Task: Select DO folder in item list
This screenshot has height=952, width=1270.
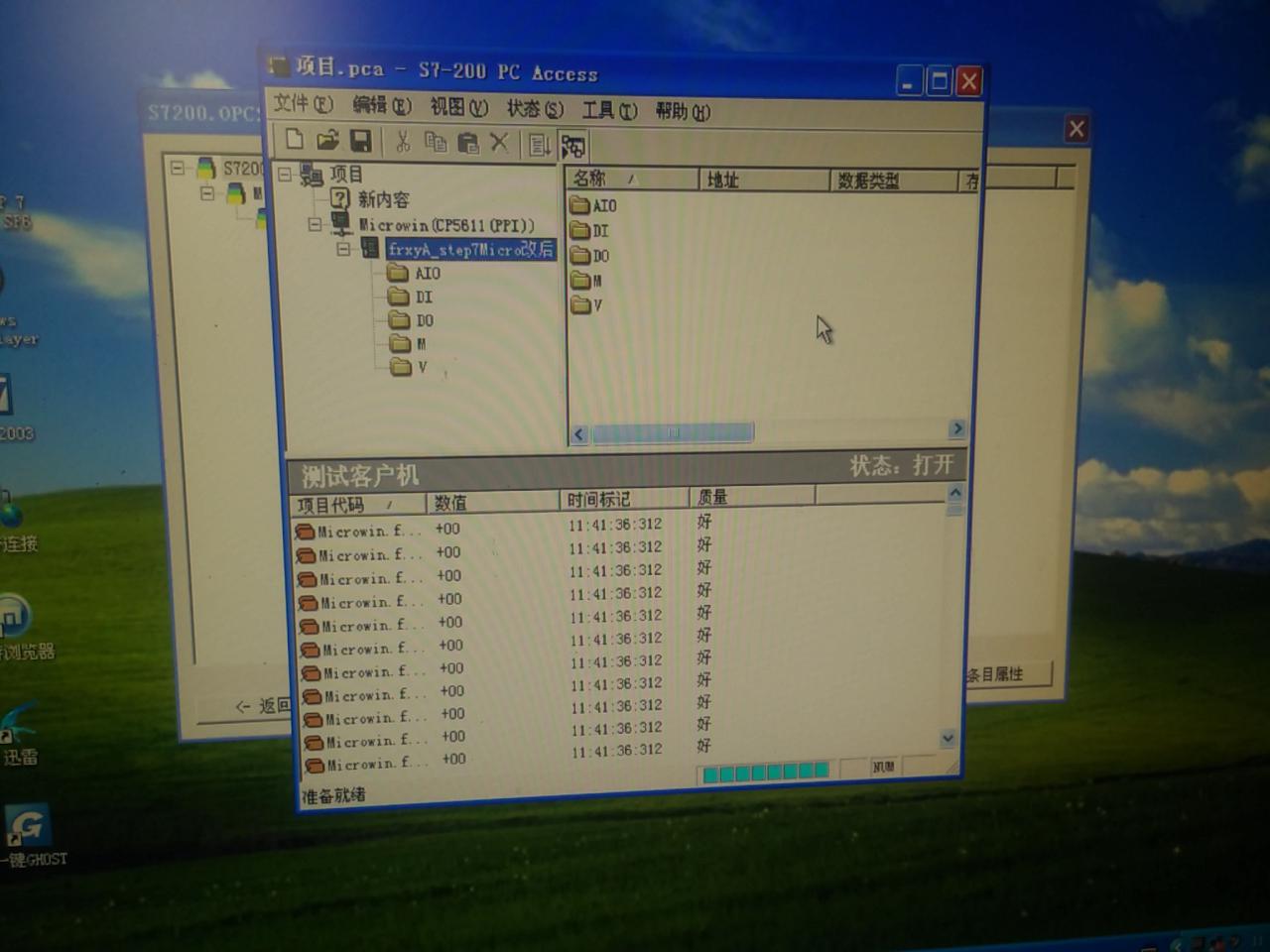Action: (x=590, y=256)
